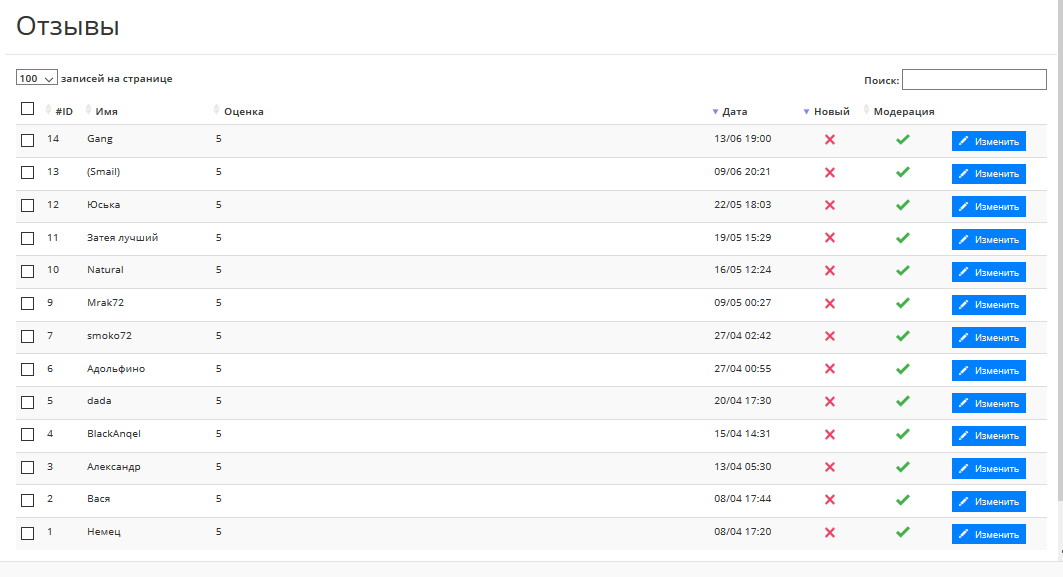Click the red new-status X for Вася
This screenshot has width=1063, height=577.
point(829,500)
